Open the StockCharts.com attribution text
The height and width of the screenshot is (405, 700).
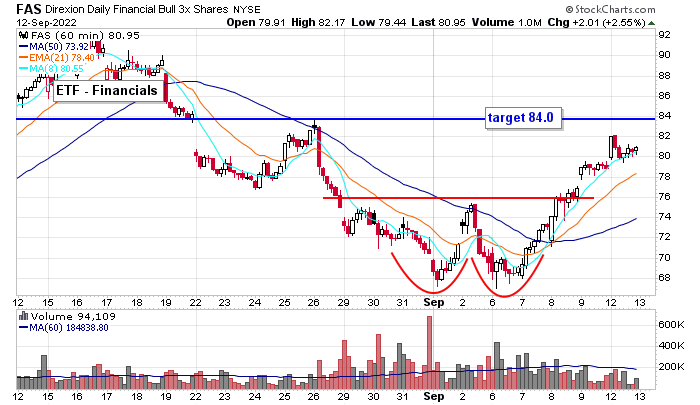pos(610,9)
